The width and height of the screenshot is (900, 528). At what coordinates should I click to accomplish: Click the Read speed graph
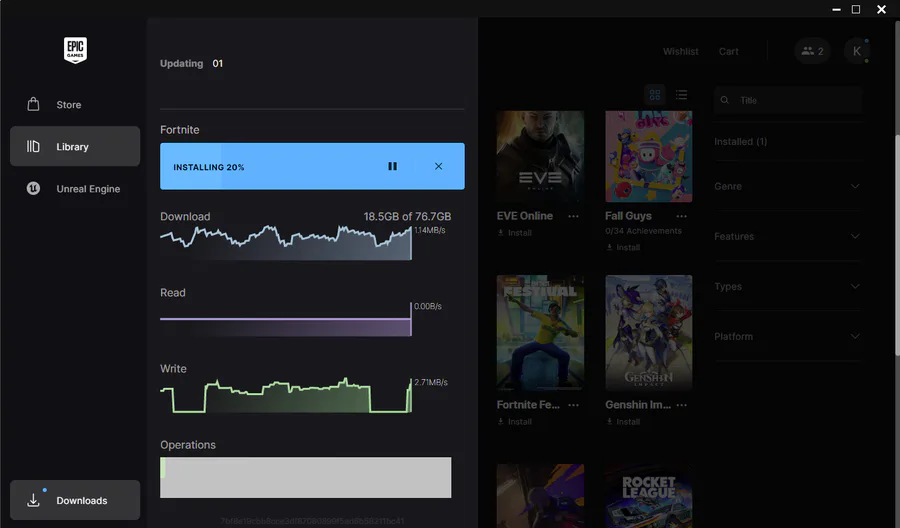286,320
